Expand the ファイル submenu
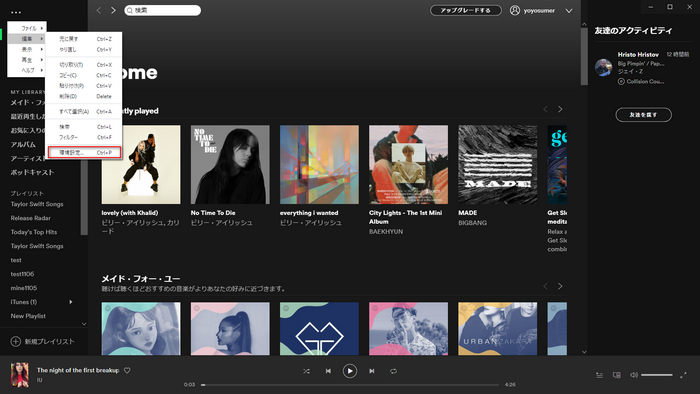The width and height of the screenshot is (700, 394). click(x=27, y=28)
